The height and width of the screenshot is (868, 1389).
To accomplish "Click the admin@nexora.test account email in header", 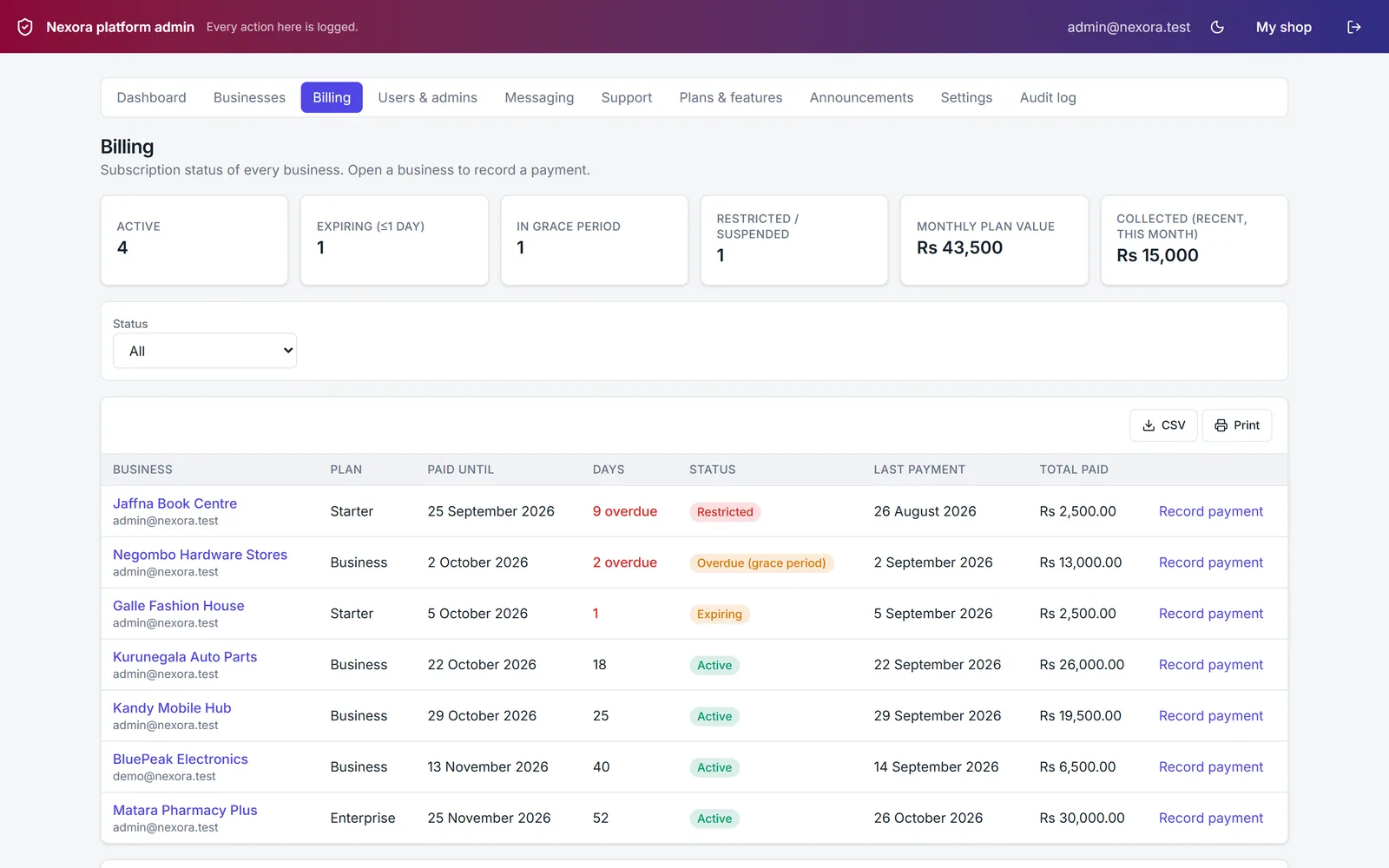I will [x=1129, y=27].
